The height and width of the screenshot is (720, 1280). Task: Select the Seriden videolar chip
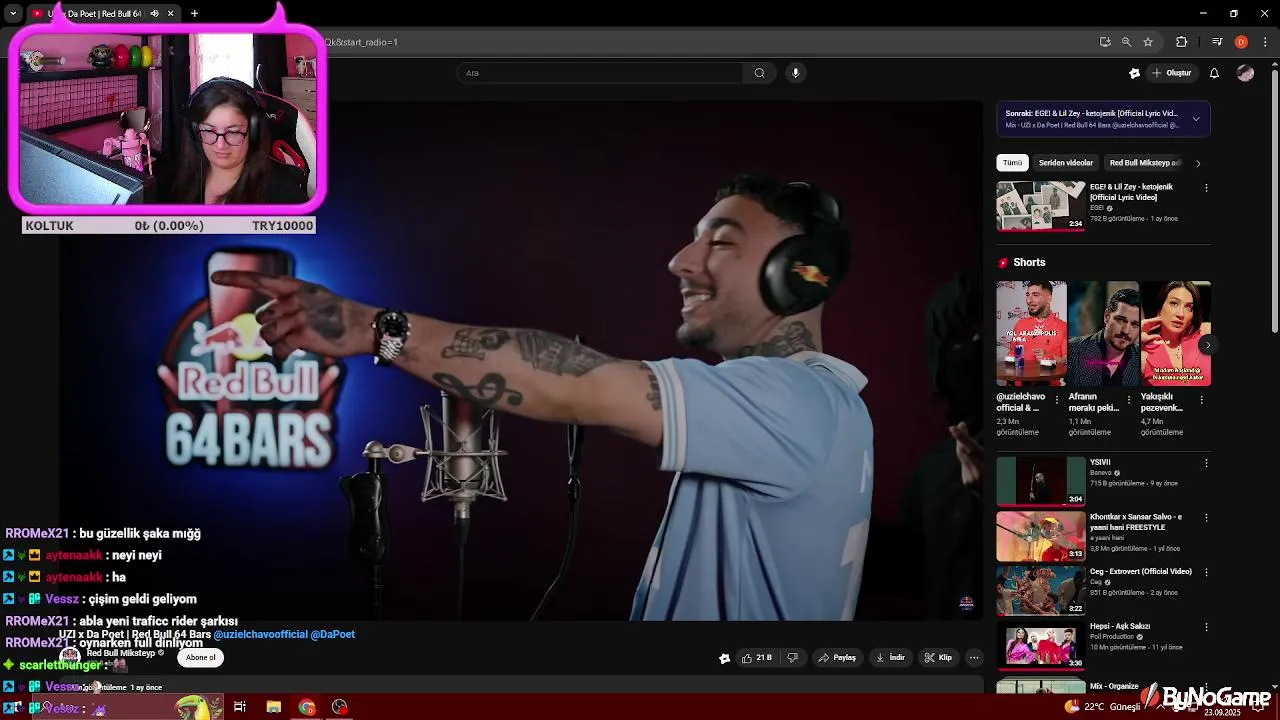1066,163
